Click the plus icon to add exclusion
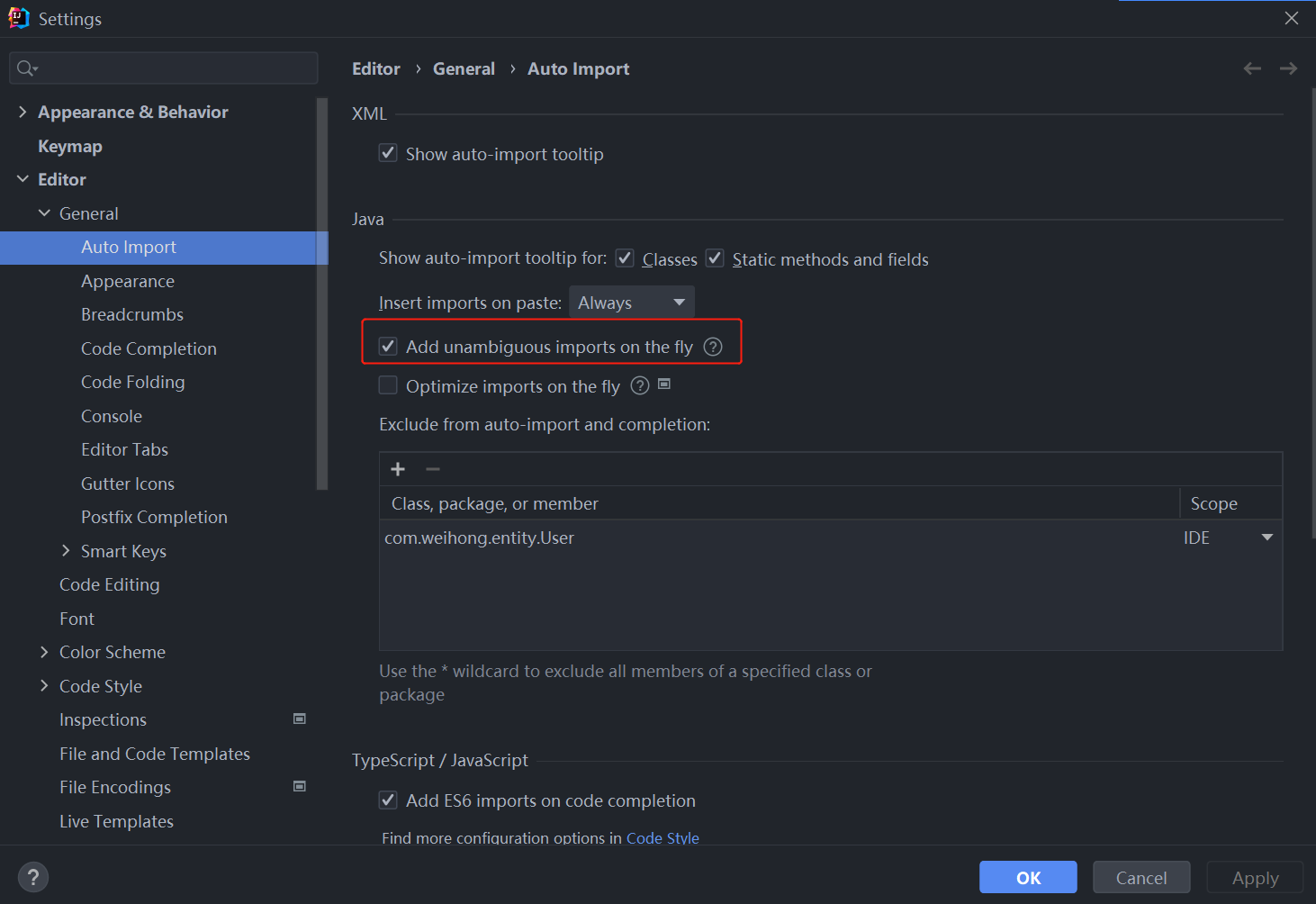1316x904 pixels. [x=398, y=469]
